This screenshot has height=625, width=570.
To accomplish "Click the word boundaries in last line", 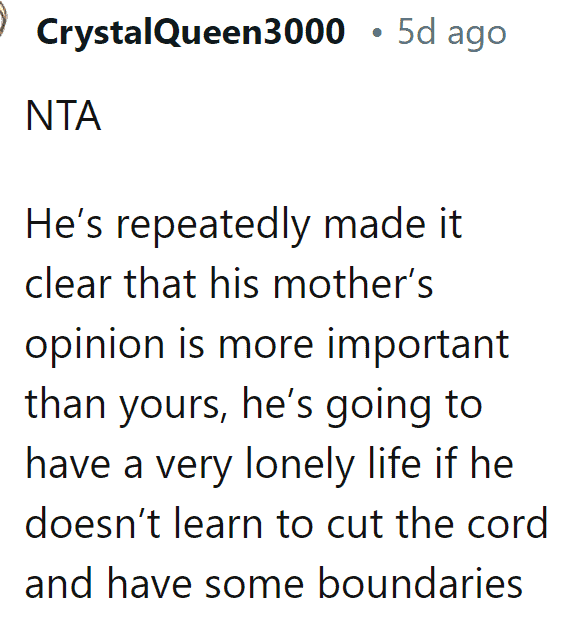I will (420, 583).
